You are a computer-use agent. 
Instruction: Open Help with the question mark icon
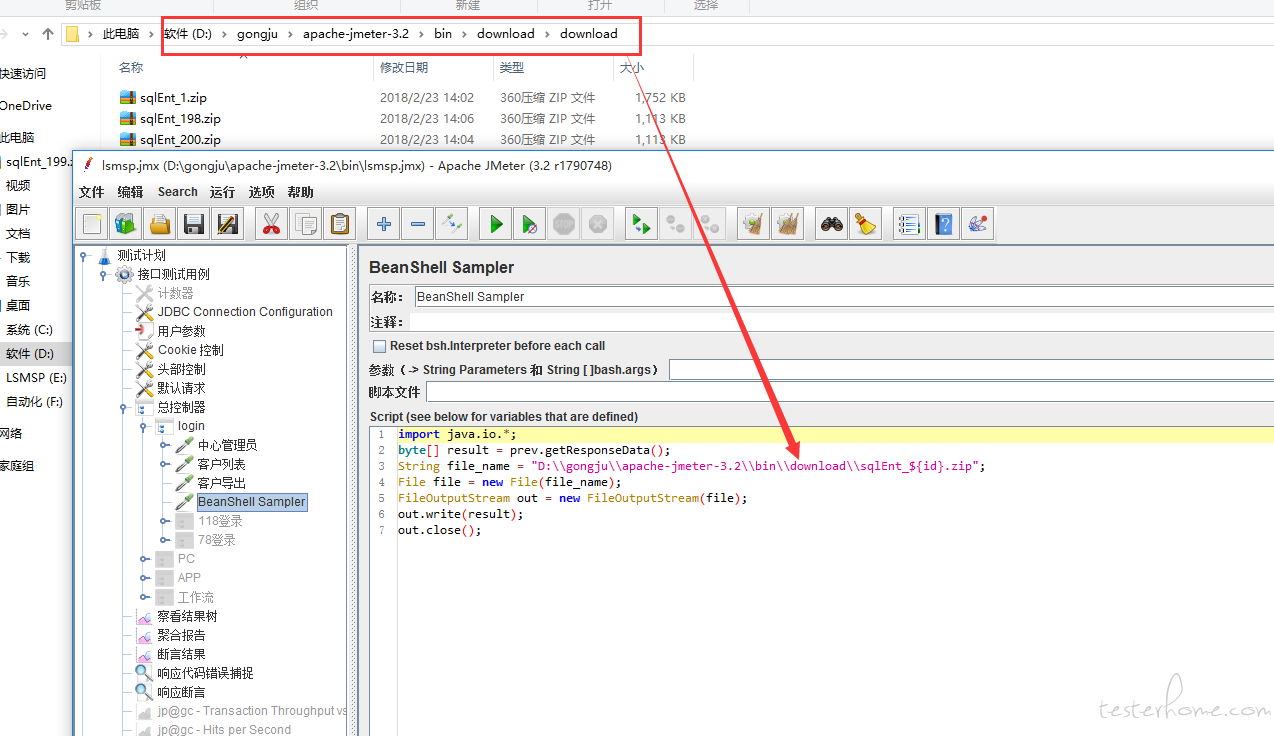pyautogui.click(x=943, y=224)
